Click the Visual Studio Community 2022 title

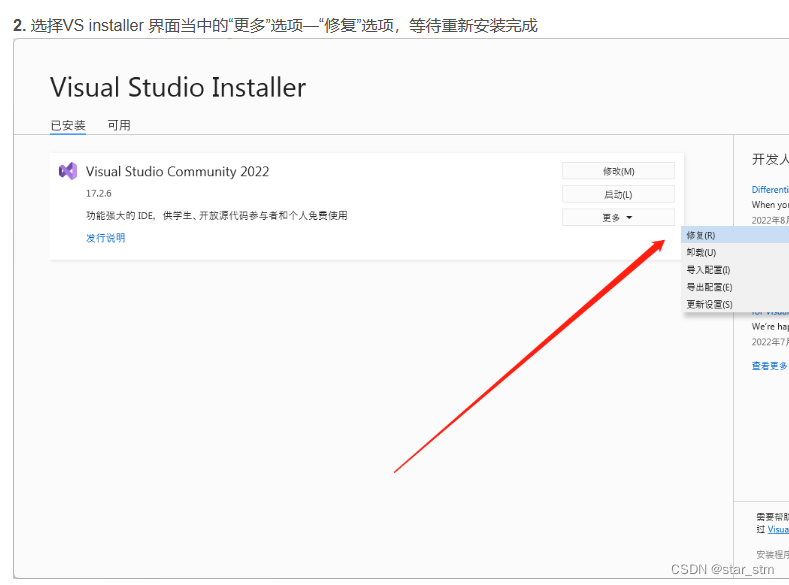(x=177, y=172)
